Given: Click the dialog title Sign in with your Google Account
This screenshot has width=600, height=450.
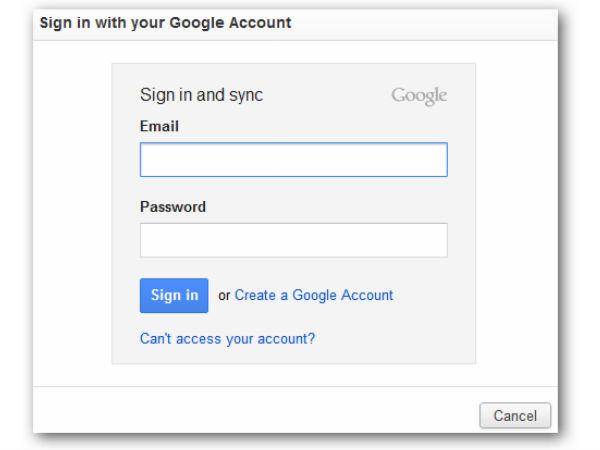Looking at the screenshot, I should coord(165,23).
